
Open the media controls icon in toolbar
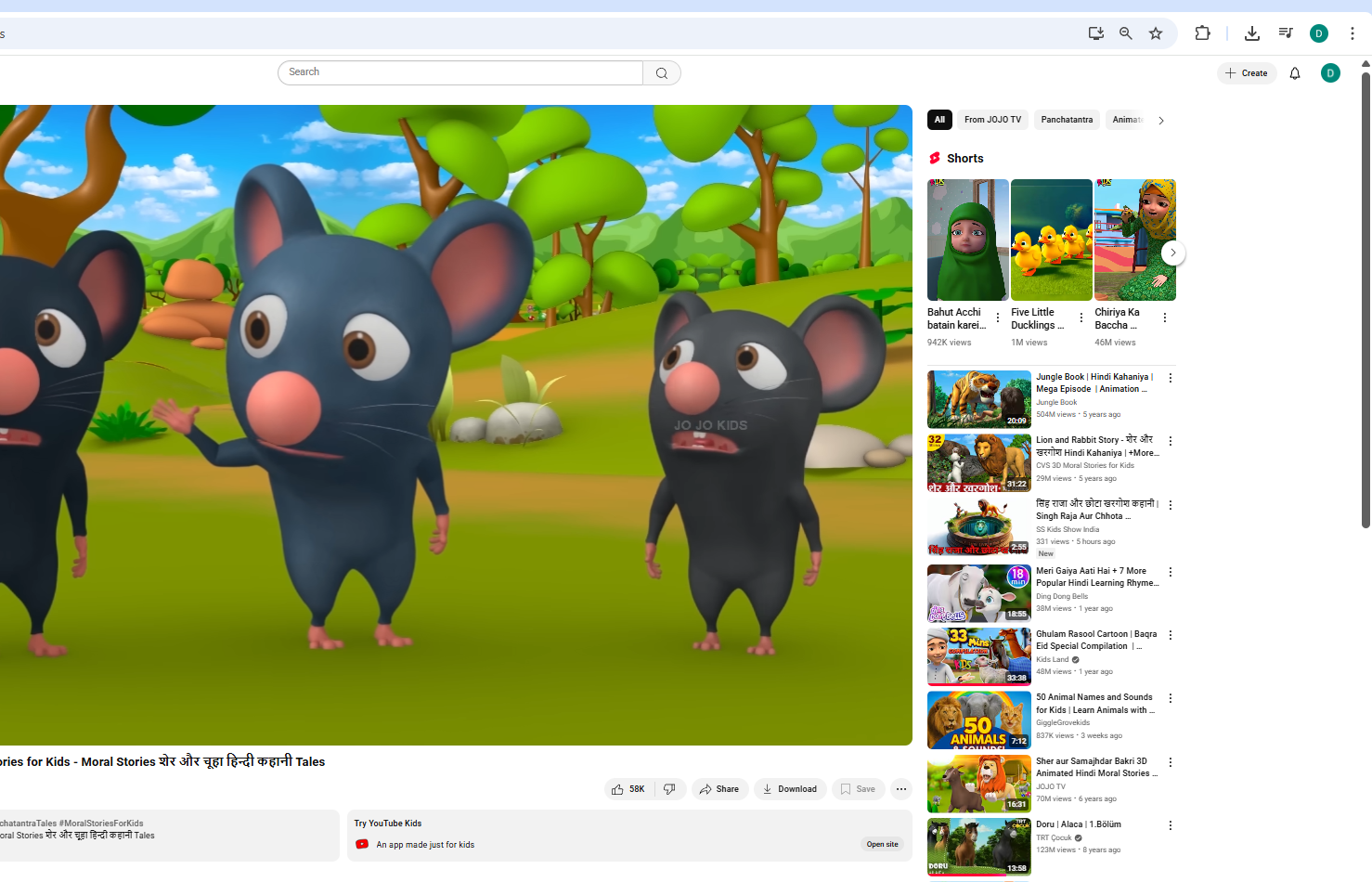1285,33
